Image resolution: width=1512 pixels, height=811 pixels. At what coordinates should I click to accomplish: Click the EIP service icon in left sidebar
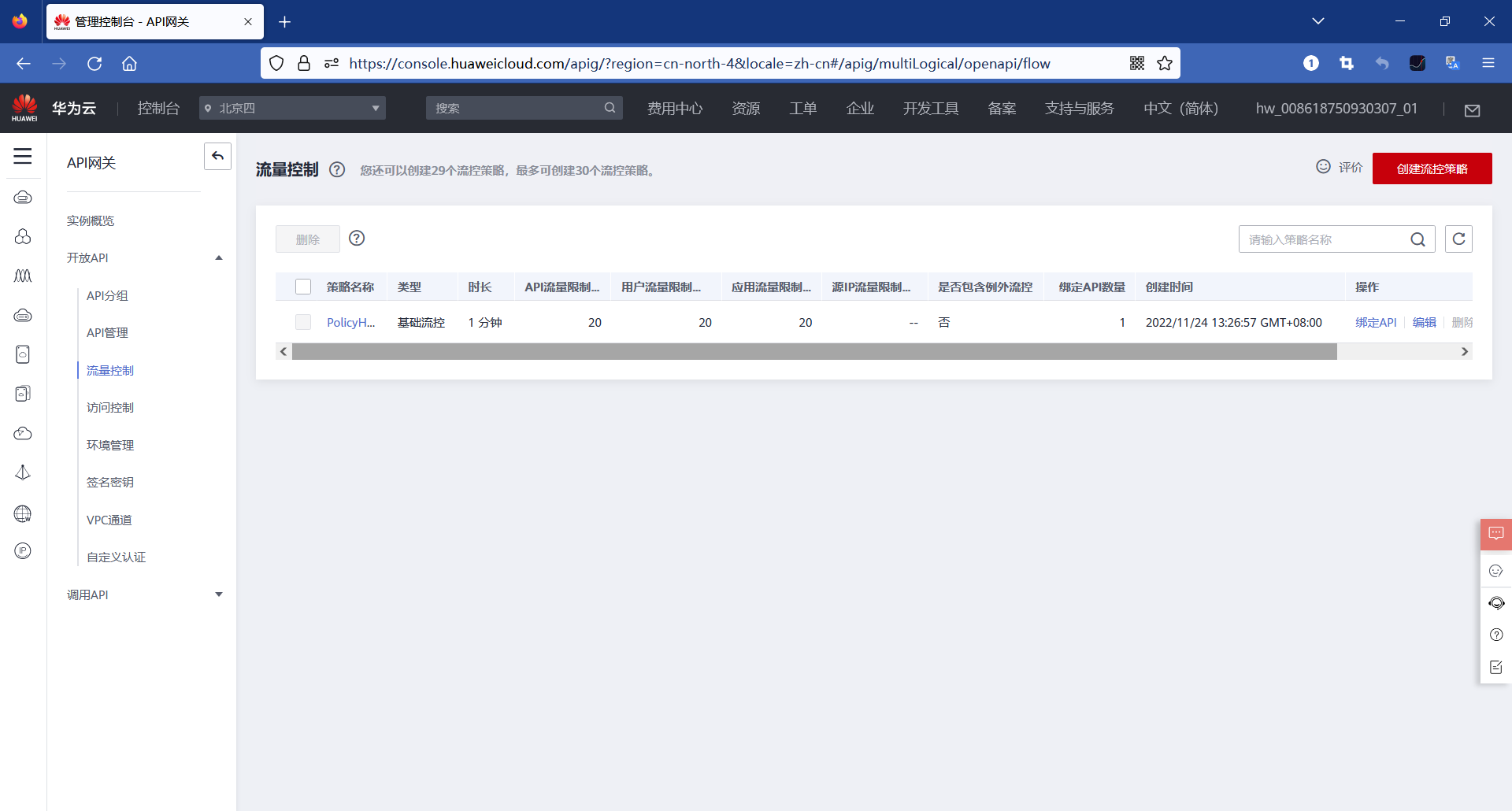pos(23,550)
